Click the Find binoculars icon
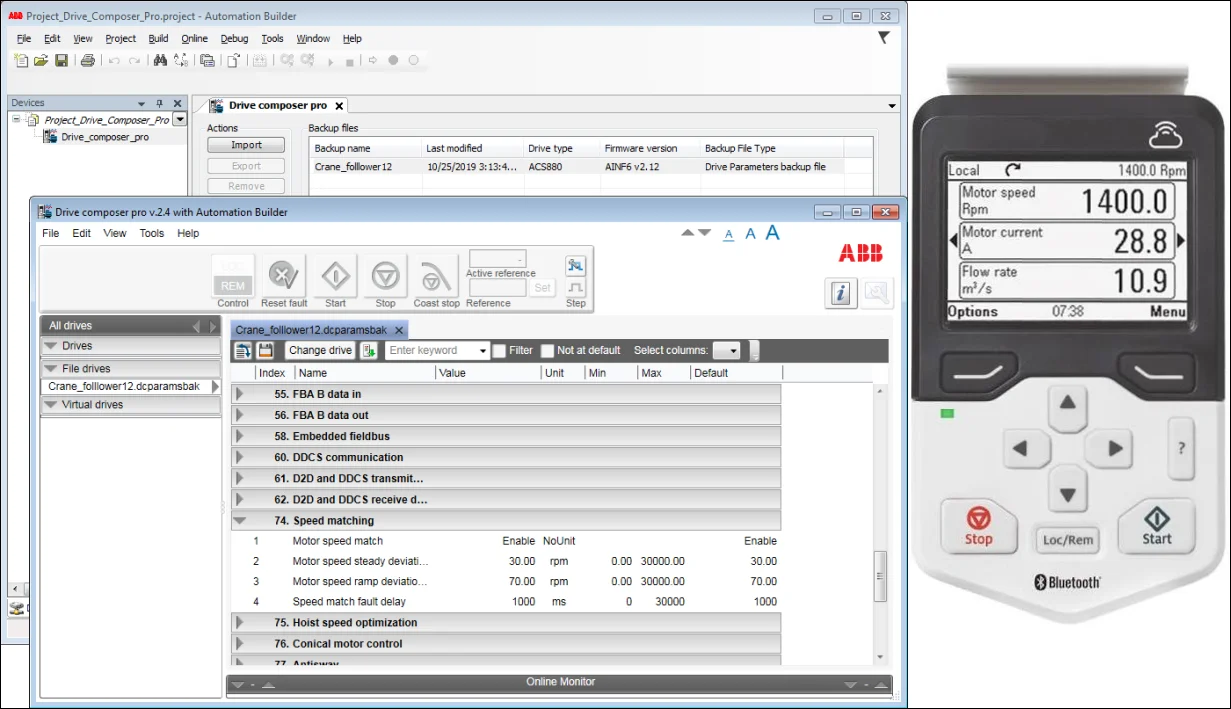This screenshot has height=709, width=1231. tap(160, 61)
